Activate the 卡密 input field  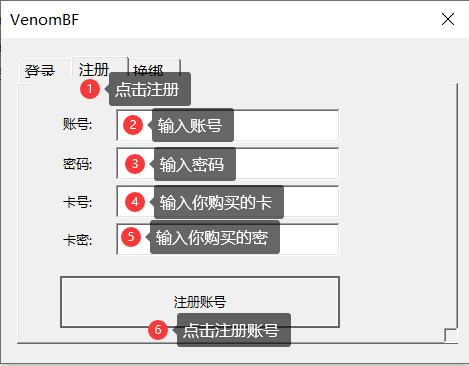228,239
